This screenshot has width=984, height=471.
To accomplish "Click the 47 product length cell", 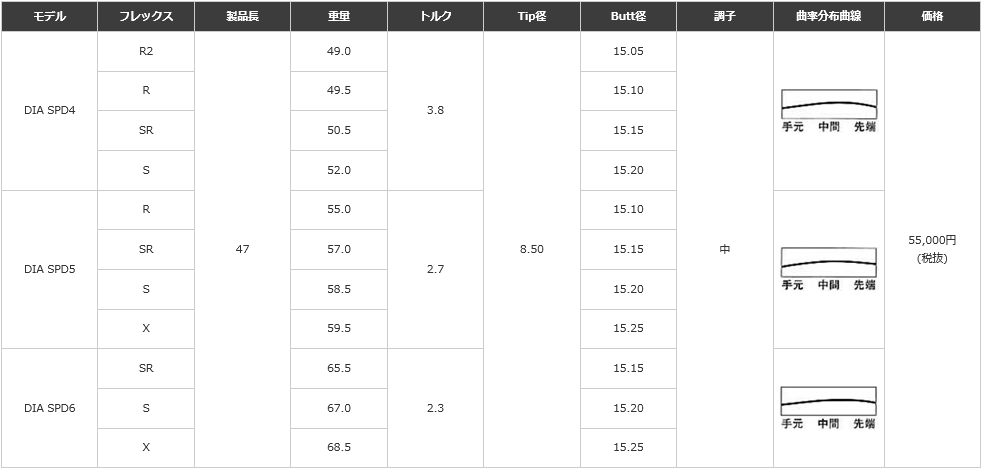I will pyautogui.click(x=242, y=249).
